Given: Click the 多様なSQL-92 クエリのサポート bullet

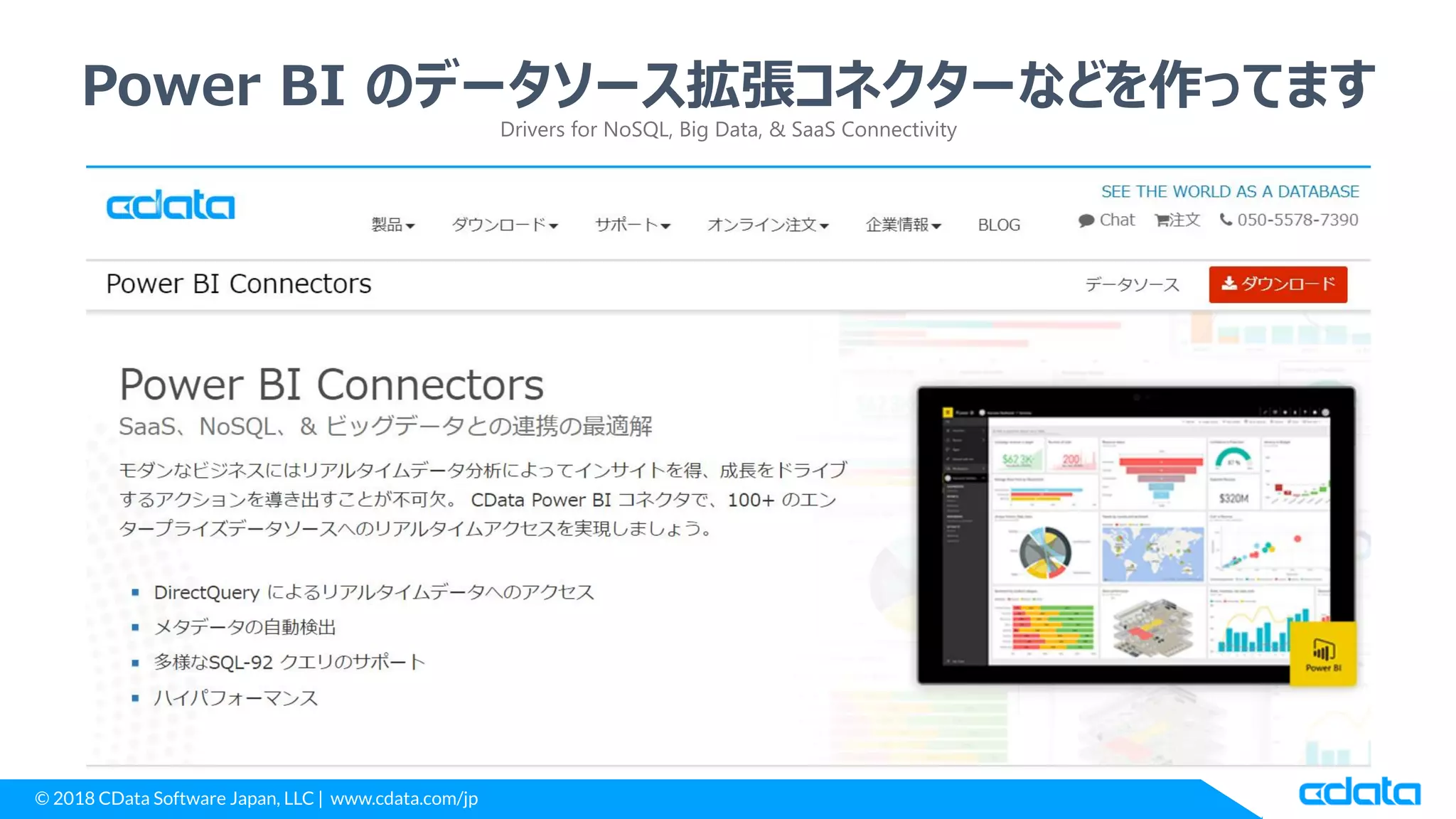Looking at the screenshot, I should tap(289, 662).
